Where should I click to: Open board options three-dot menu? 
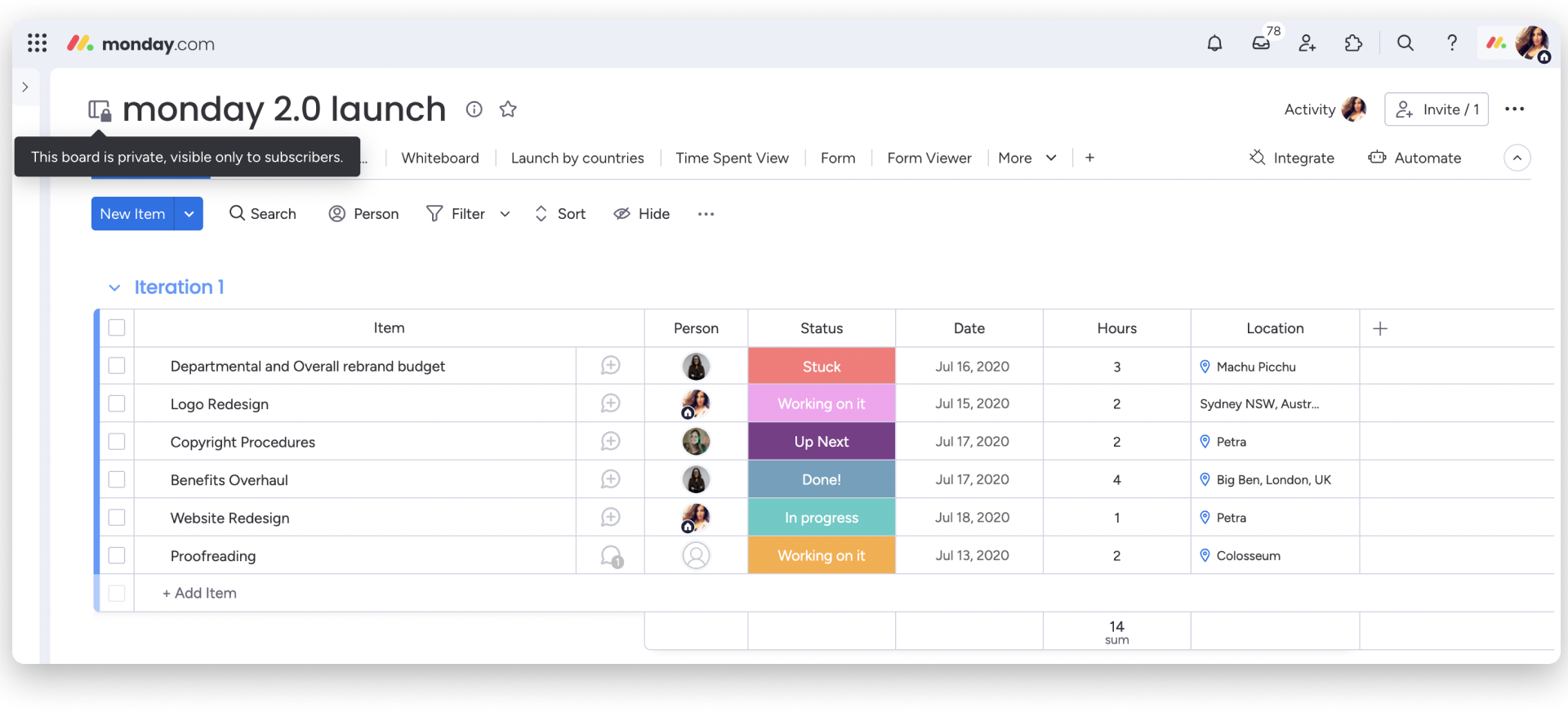click(x=1514, y=109)
